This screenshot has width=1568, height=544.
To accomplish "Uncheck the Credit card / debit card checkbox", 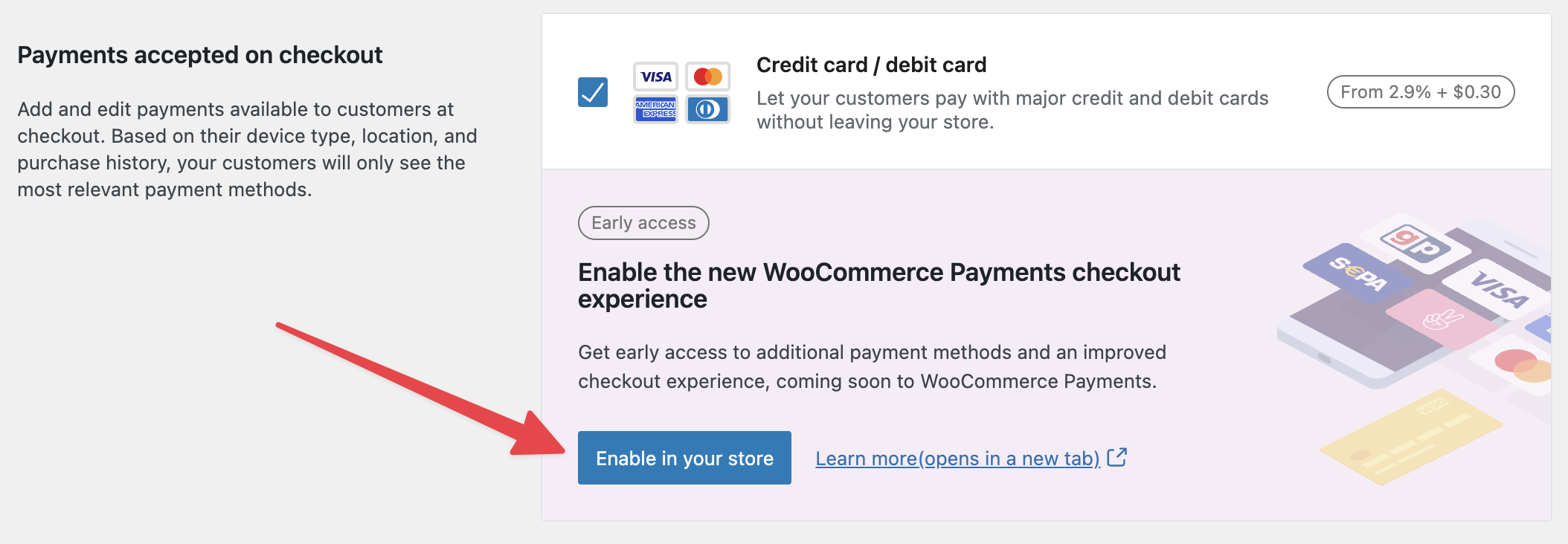I will [x=593, y=92].
